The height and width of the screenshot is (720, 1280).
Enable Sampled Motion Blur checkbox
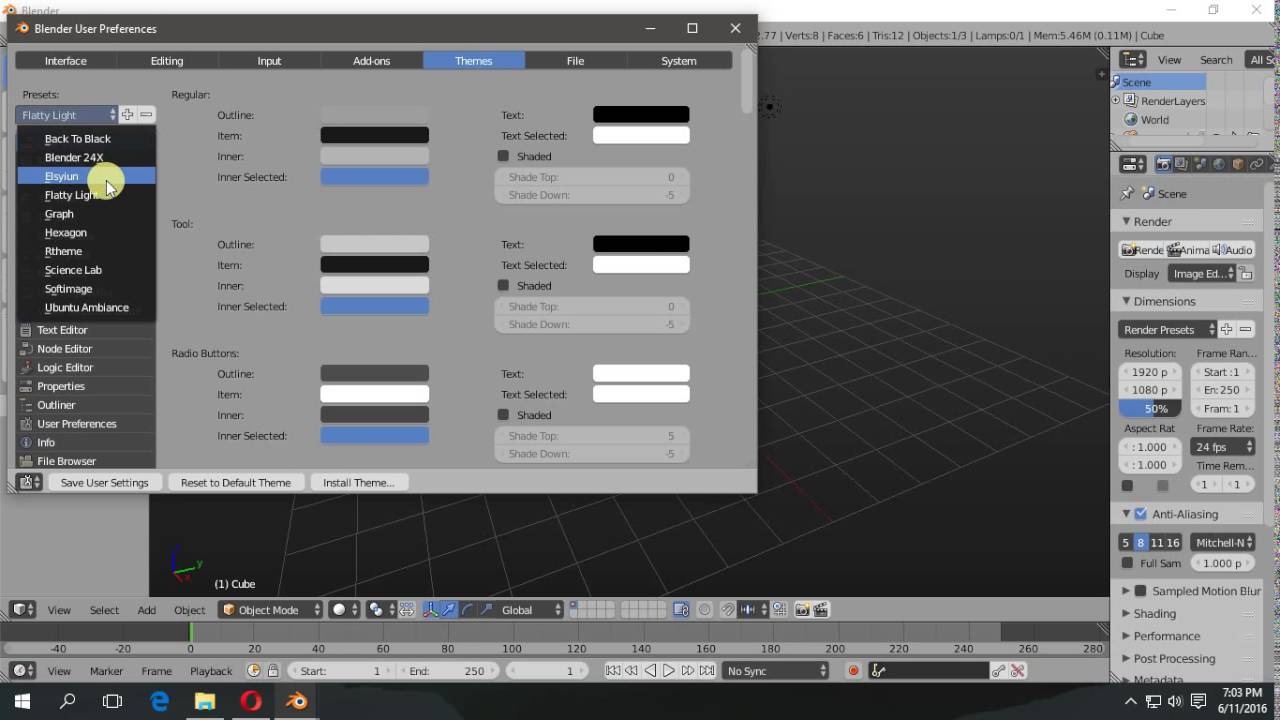(x=1141, y=591)
